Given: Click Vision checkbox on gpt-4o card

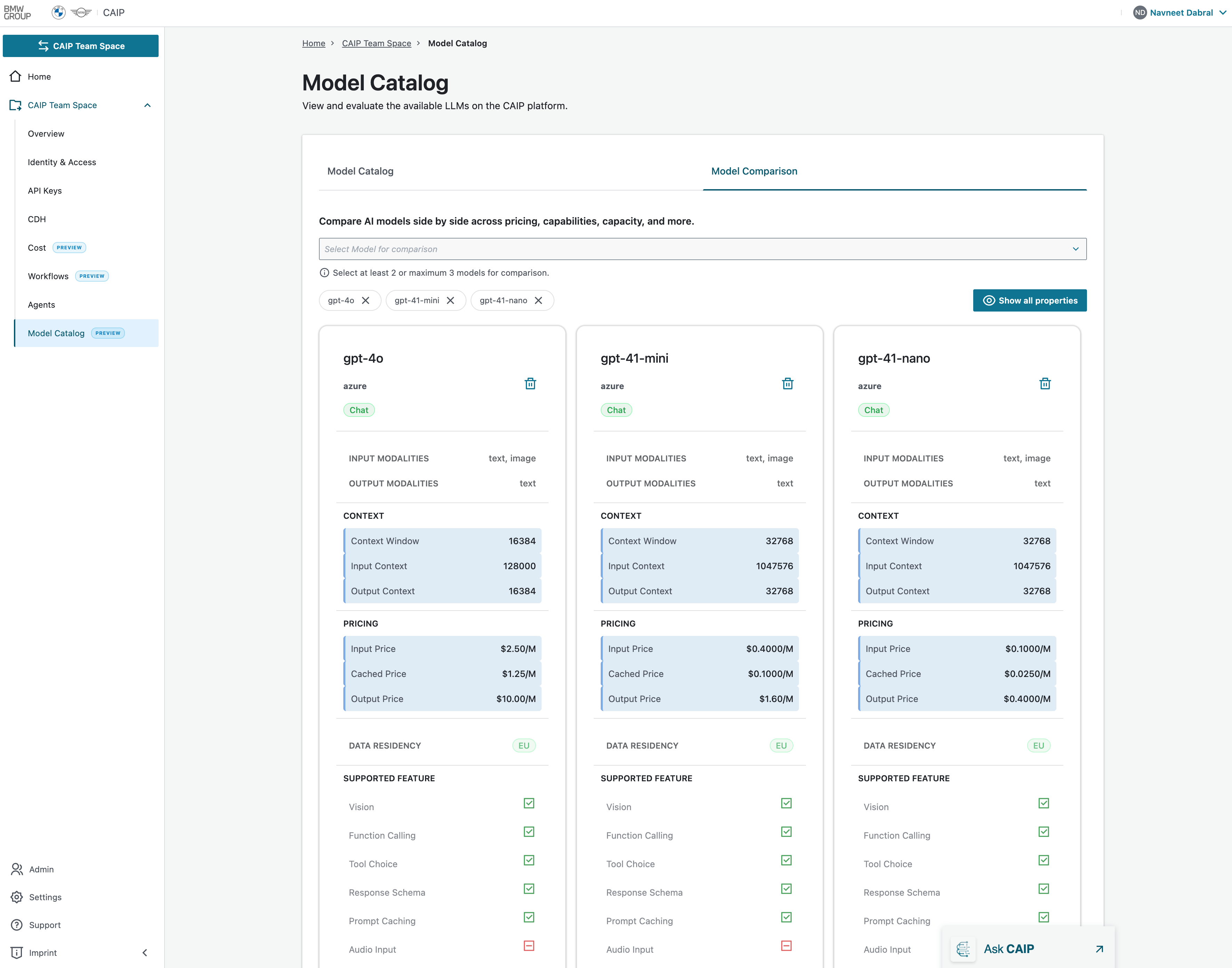Looking at the screenshot, I should pos(529,803).
